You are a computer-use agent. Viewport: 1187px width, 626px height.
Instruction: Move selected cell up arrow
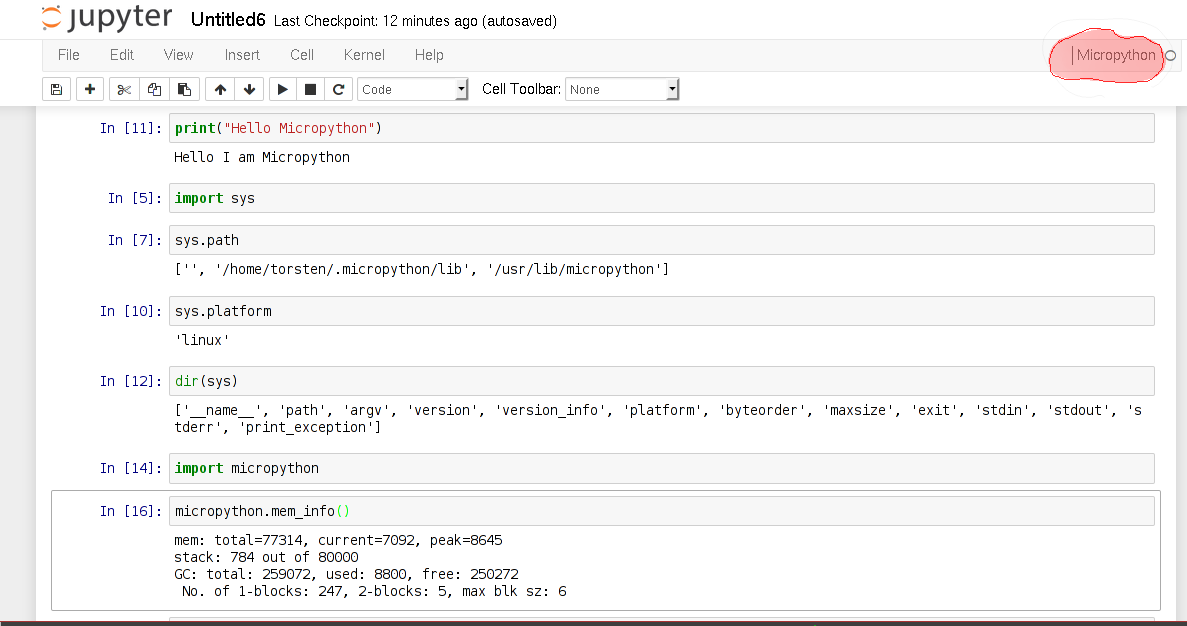click(x=220, y=89)
